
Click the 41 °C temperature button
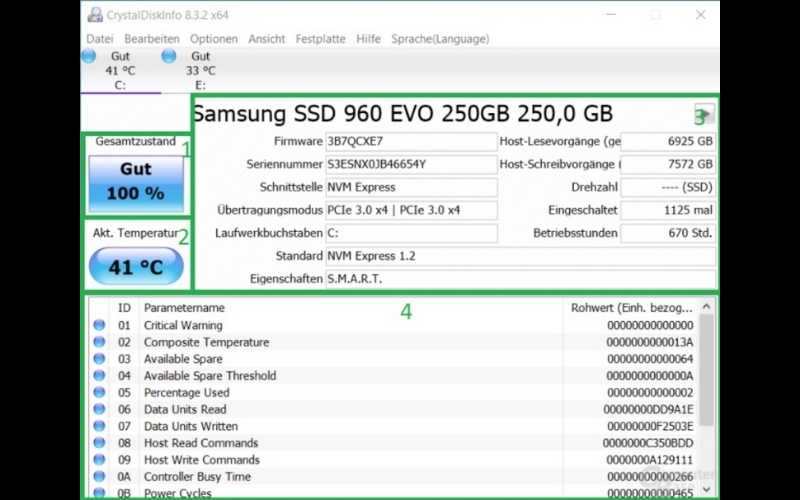point(136,266)
